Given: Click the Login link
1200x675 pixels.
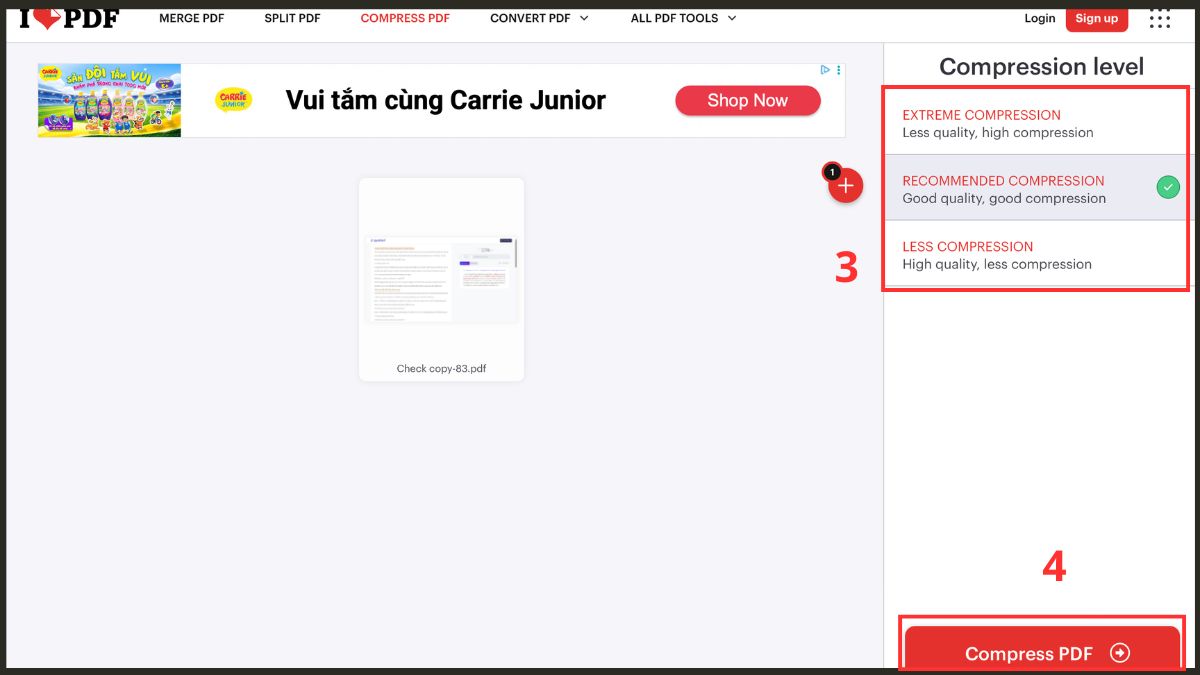Looking at the screenshot, I should 1040,18.
